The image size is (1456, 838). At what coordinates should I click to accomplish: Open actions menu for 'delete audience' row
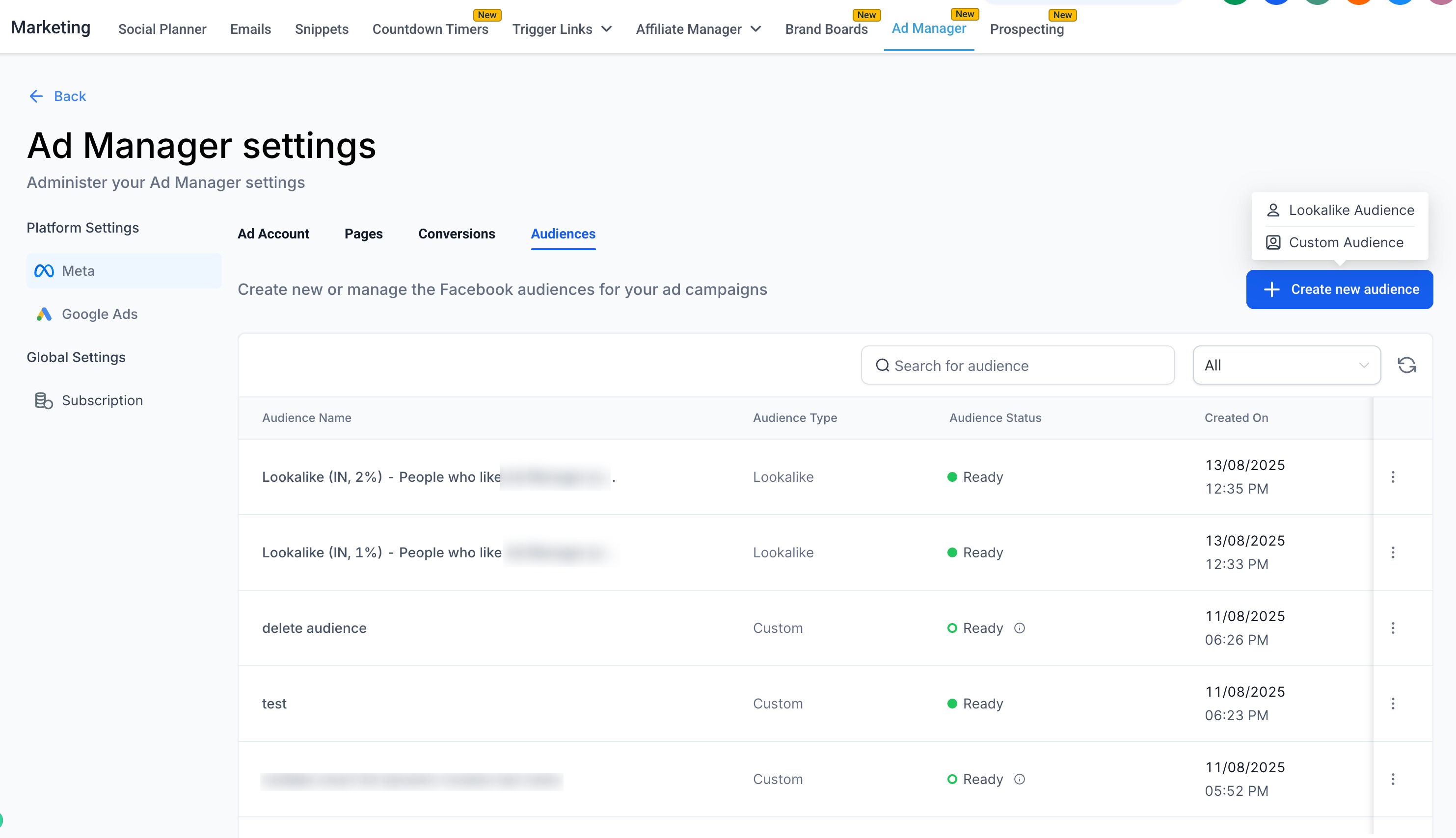click(1393, 628)
